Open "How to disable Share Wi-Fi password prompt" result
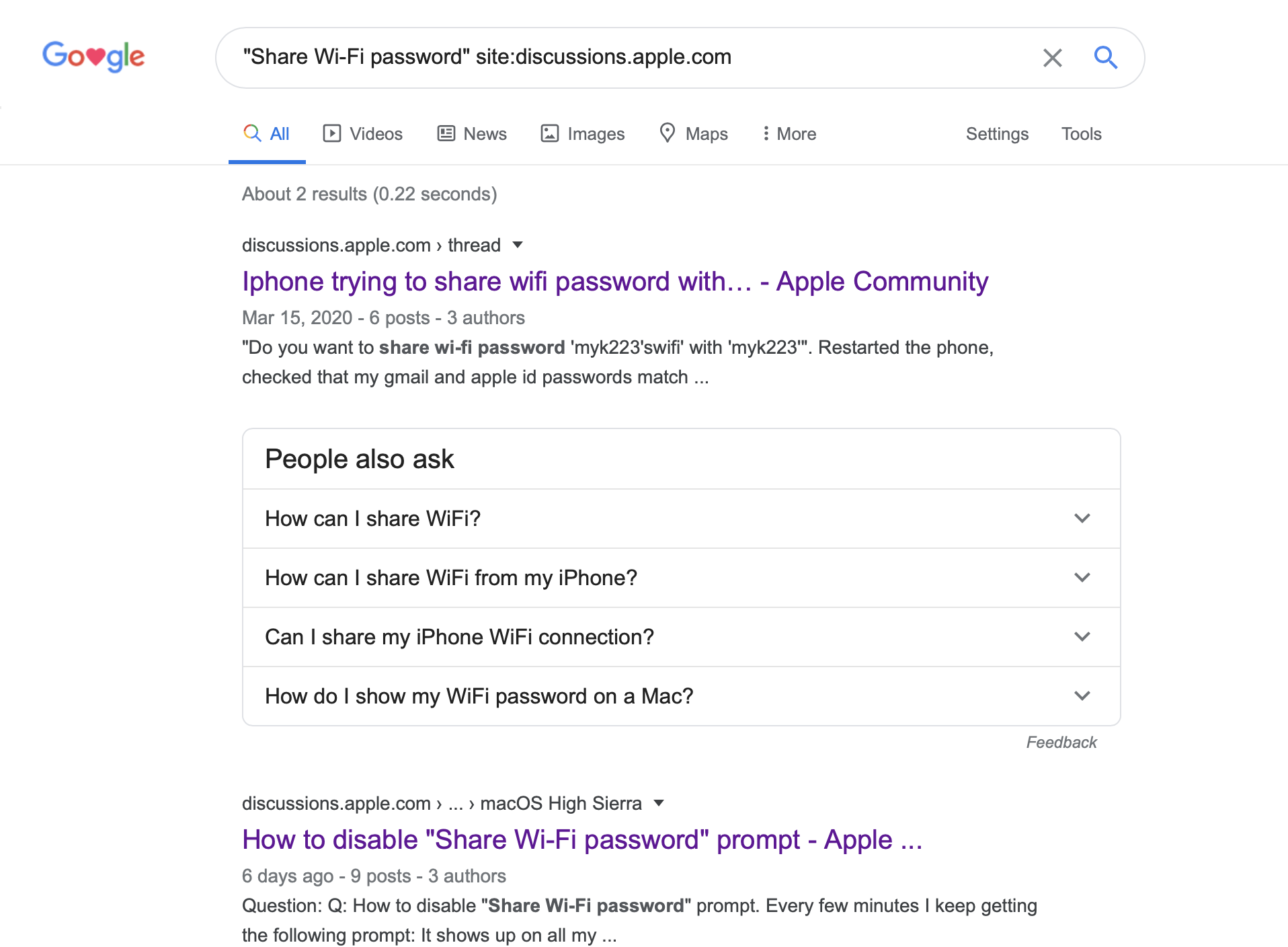Screen dimensions: 1288x947 [x=581, y=839]
